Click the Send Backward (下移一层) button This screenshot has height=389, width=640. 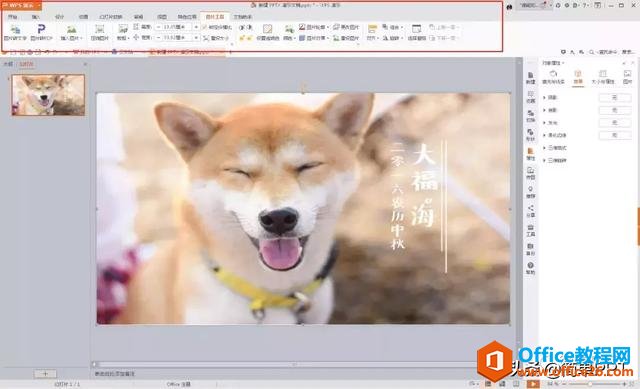(443, 38)
